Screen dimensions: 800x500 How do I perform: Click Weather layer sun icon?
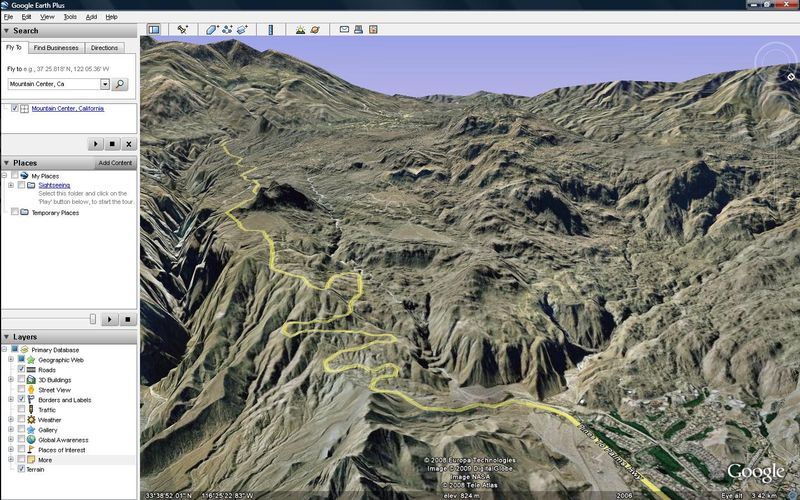click(x=31, y=420)
